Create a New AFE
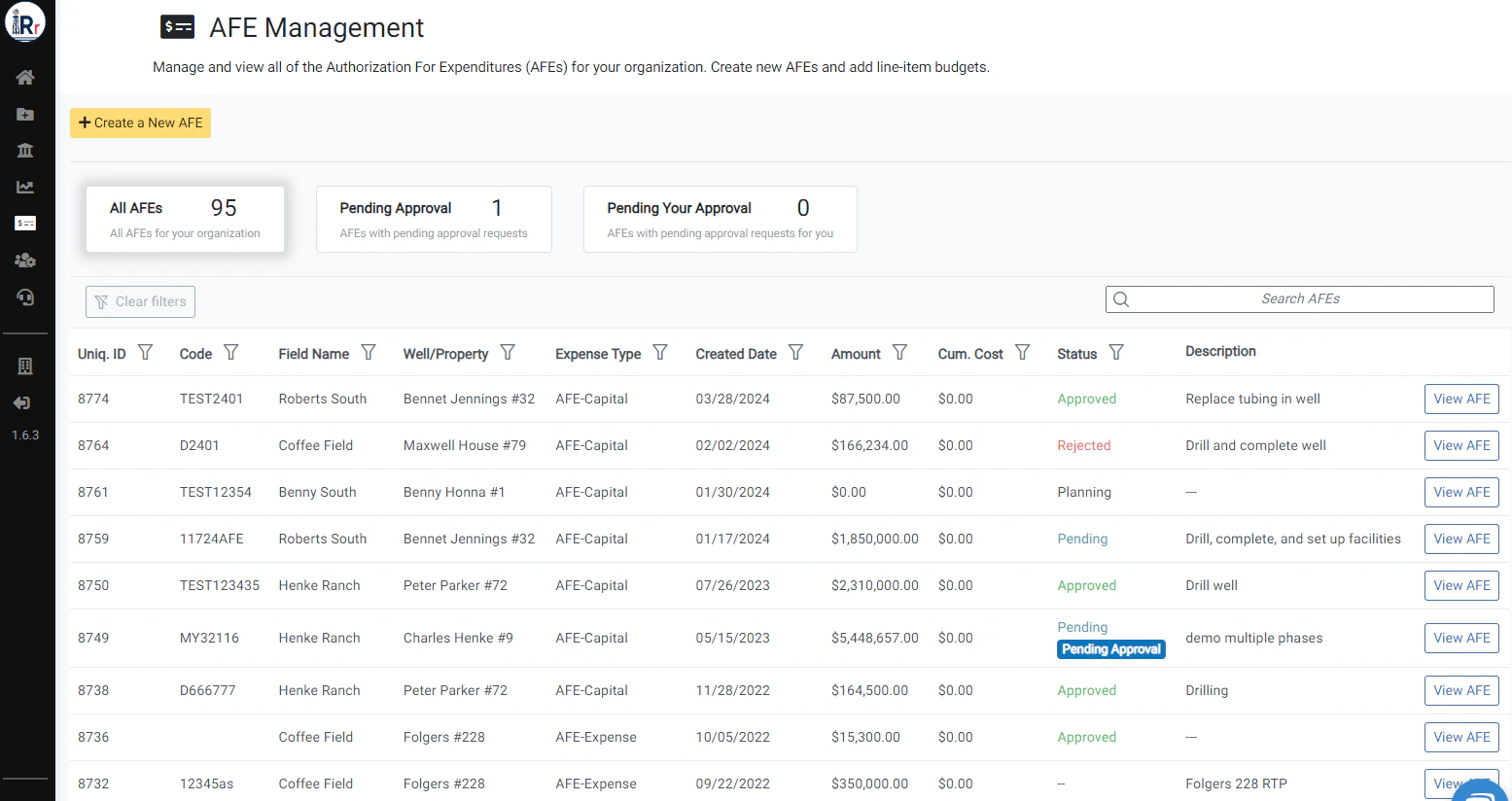 (140, 122)
